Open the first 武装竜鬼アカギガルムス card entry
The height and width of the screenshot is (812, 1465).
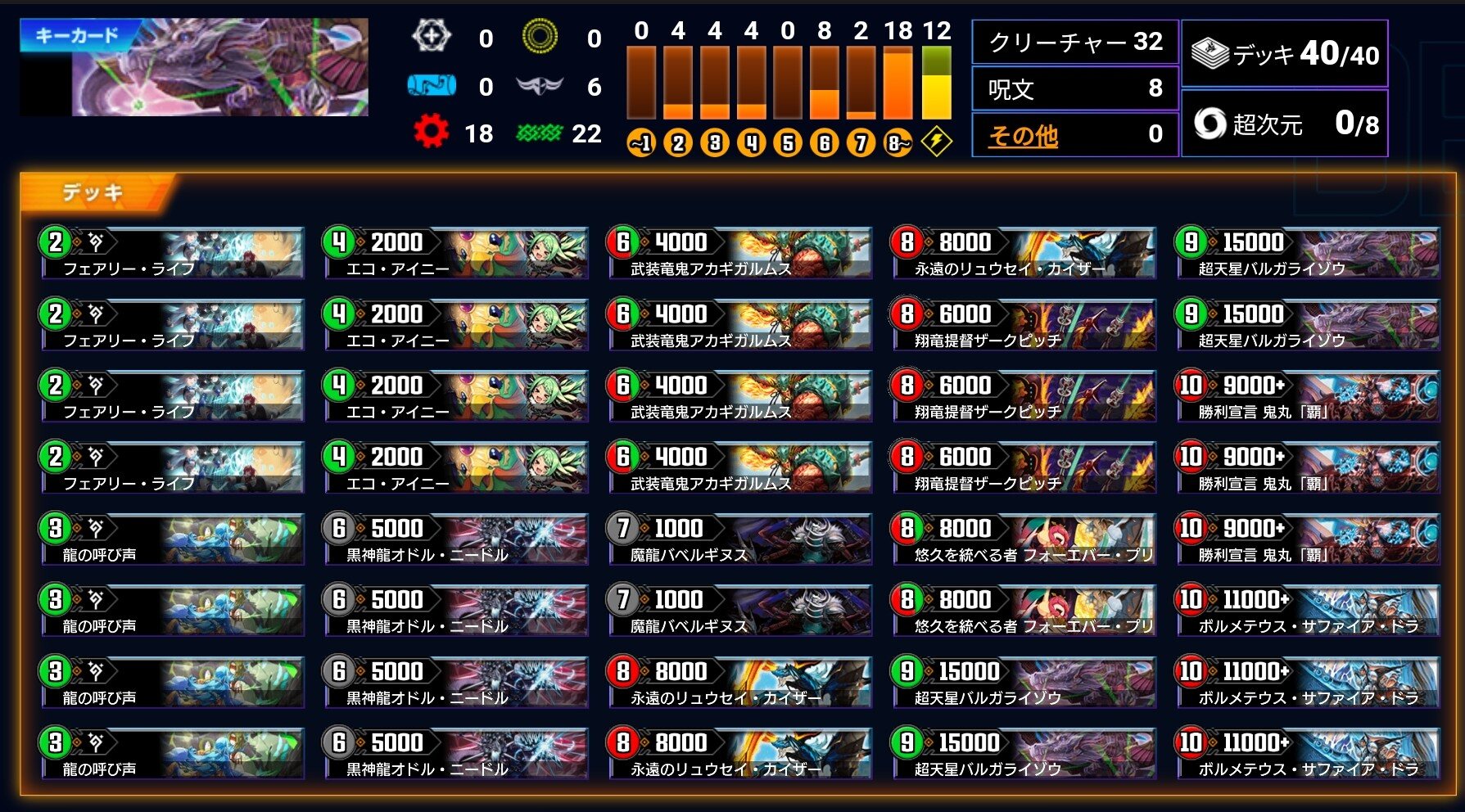pos(739,253)
